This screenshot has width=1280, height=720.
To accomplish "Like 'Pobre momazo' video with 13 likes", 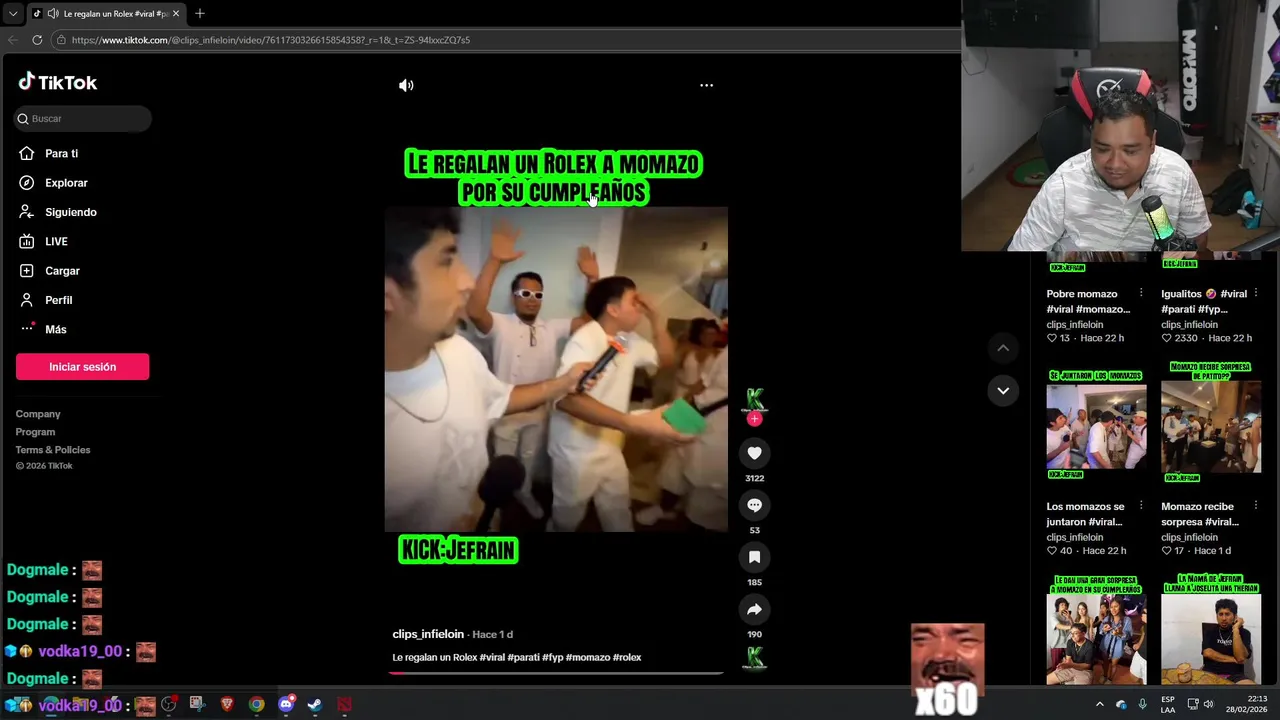I will (1052, 338).
